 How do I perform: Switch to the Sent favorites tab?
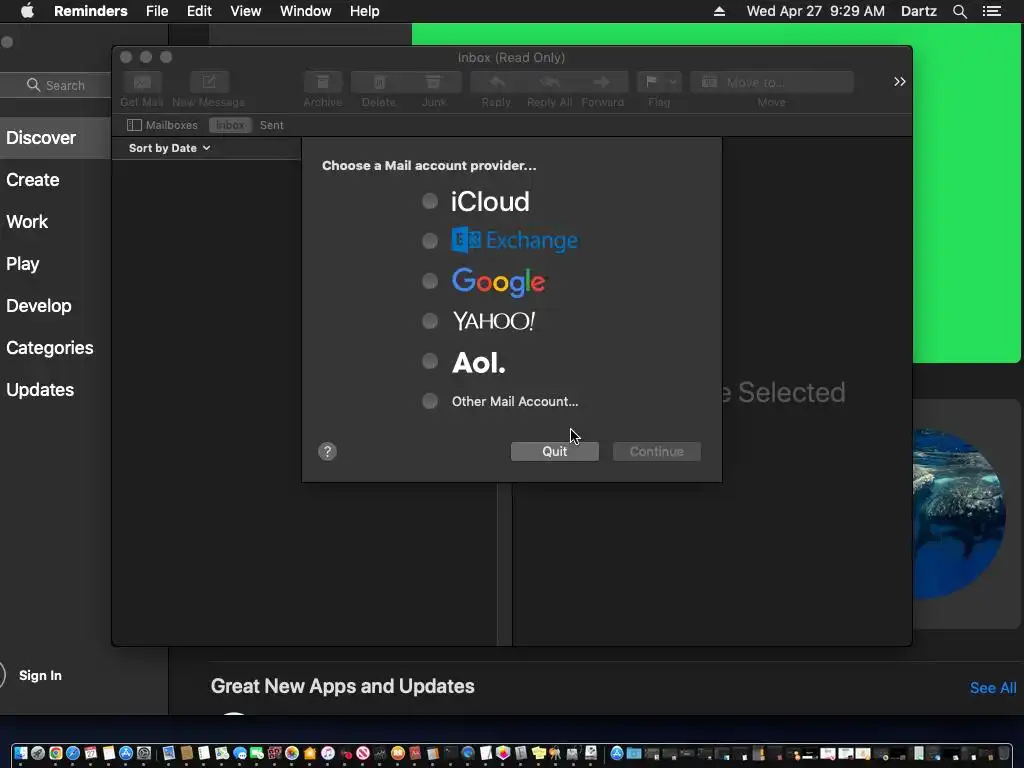click(x=272, y=125)
